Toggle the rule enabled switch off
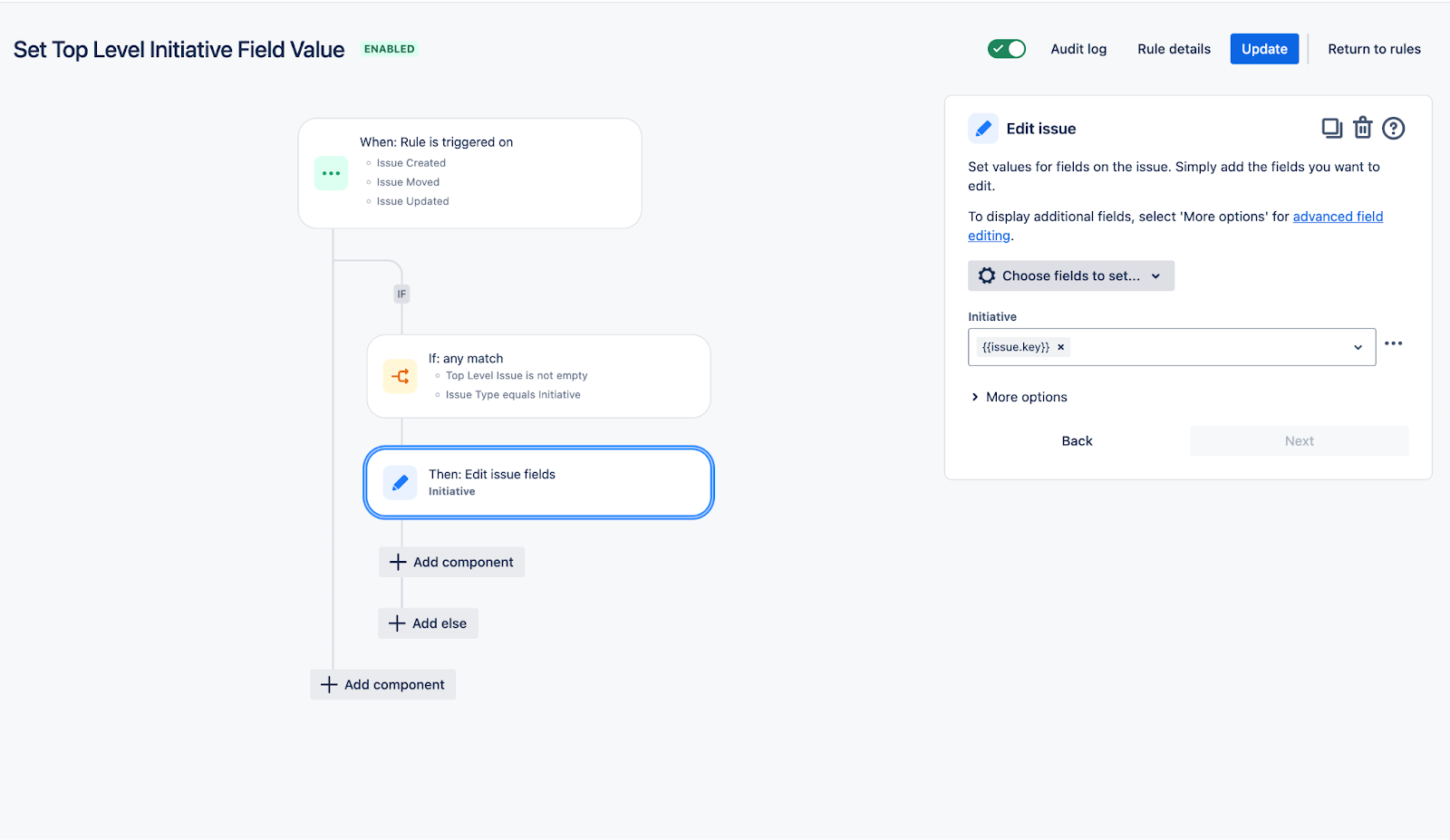Screen dimensions: 1450x840 (x=1006, y=49)
